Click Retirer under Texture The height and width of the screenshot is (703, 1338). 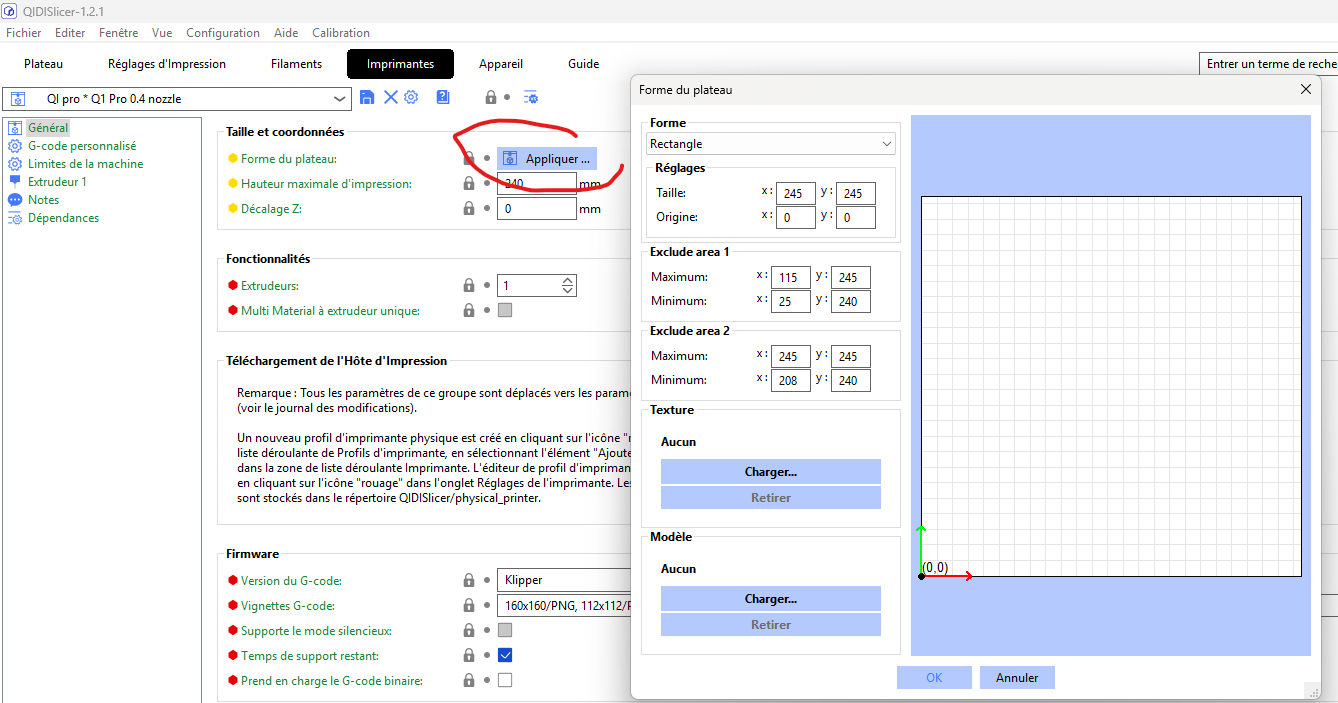771,497
